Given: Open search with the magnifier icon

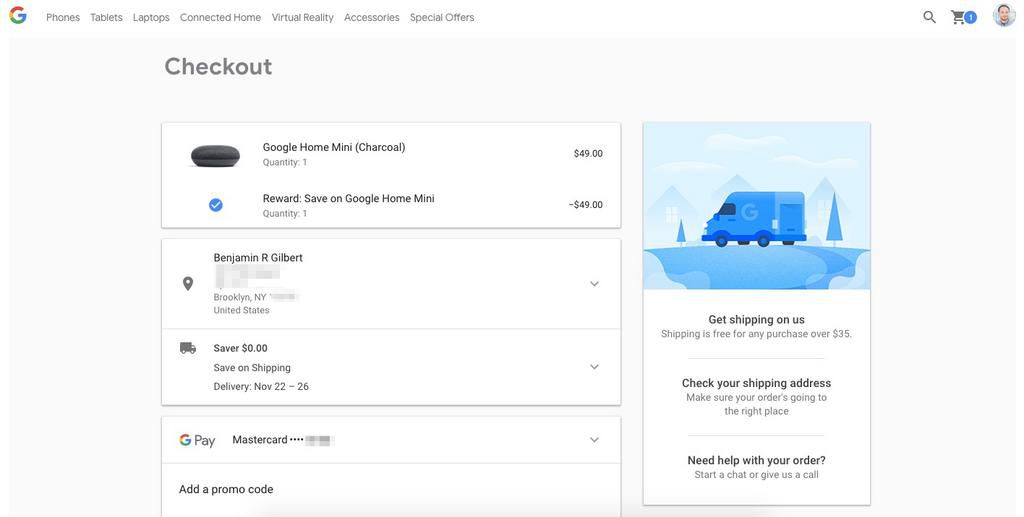Looking at the screenshot, I should coord(929,17).
